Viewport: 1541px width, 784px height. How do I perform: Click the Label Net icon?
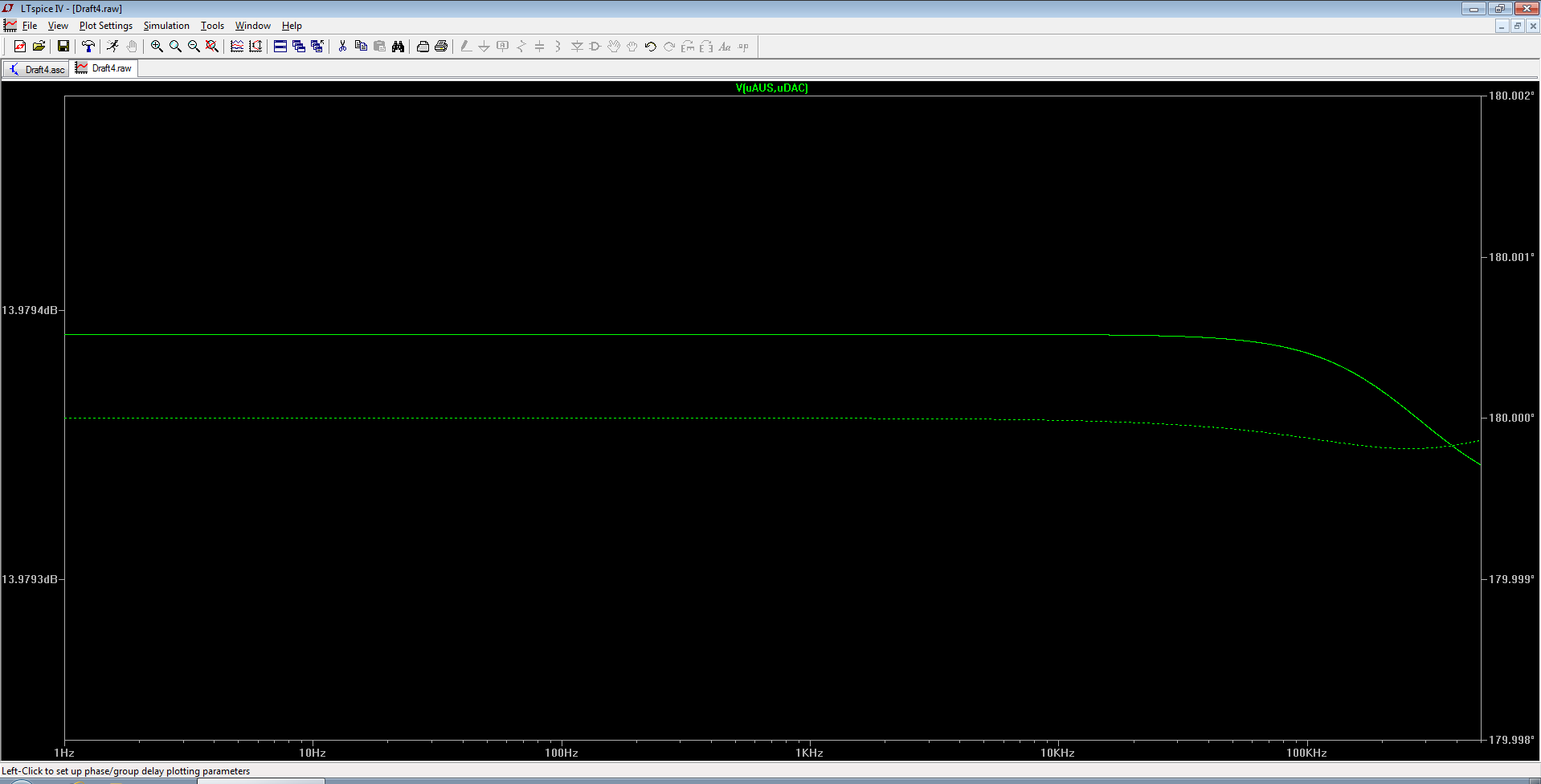click(503, 47)
